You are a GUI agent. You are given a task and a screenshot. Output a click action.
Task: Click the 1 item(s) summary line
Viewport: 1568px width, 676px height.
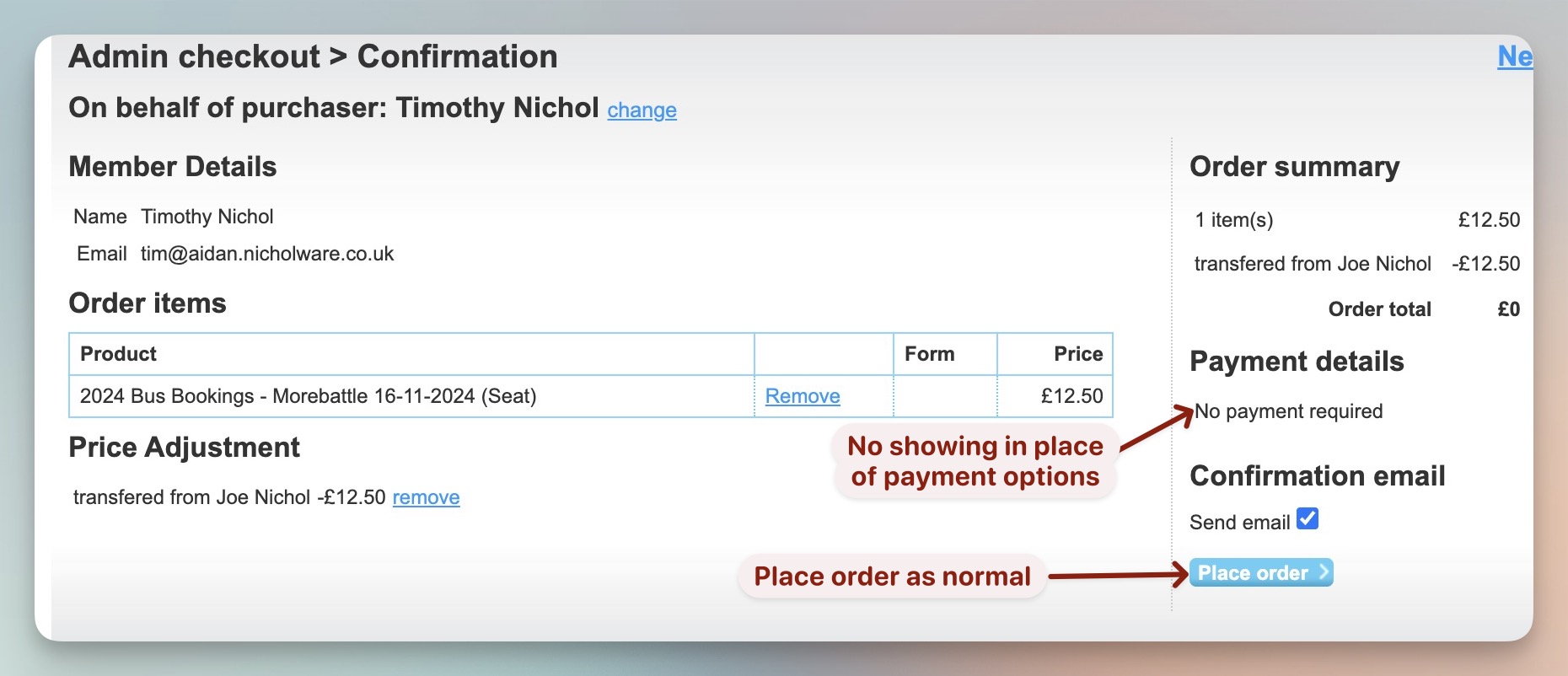(1233, 220)
